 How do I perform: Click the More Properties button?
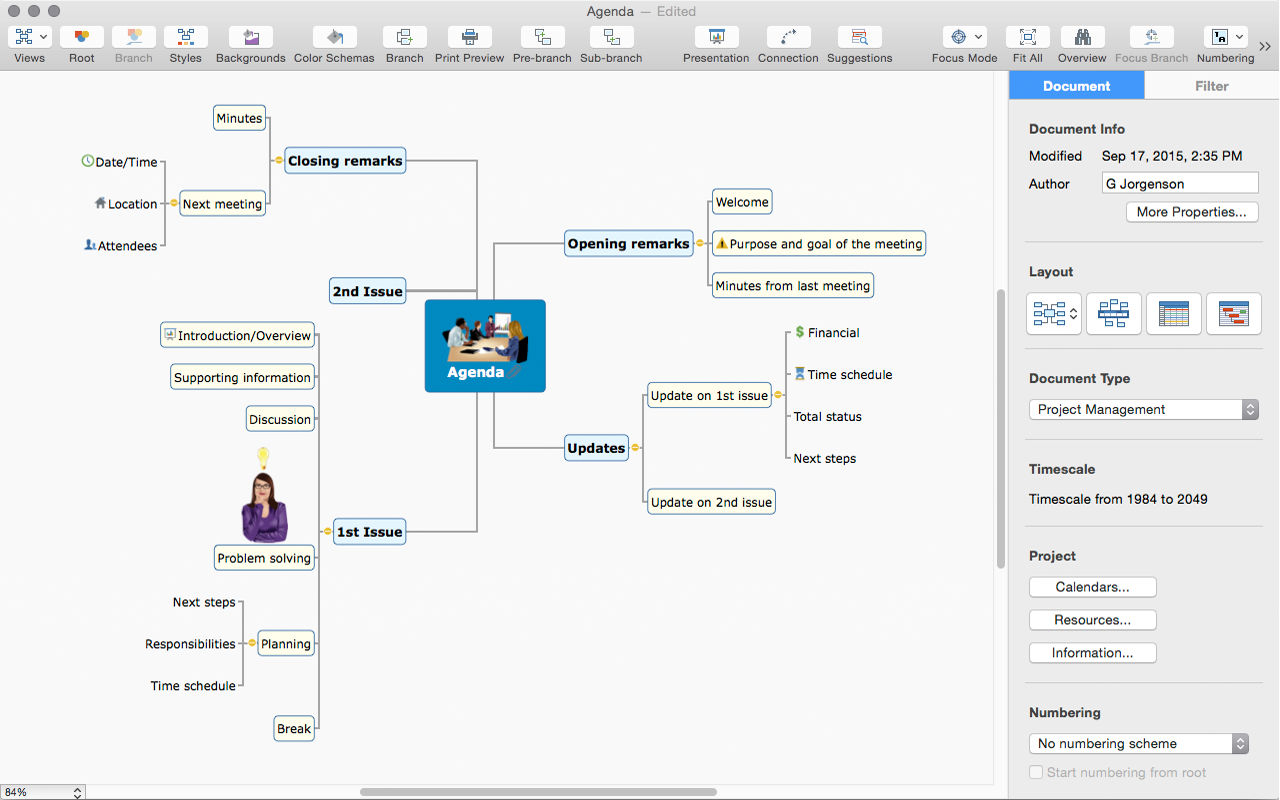point(1191,212)
